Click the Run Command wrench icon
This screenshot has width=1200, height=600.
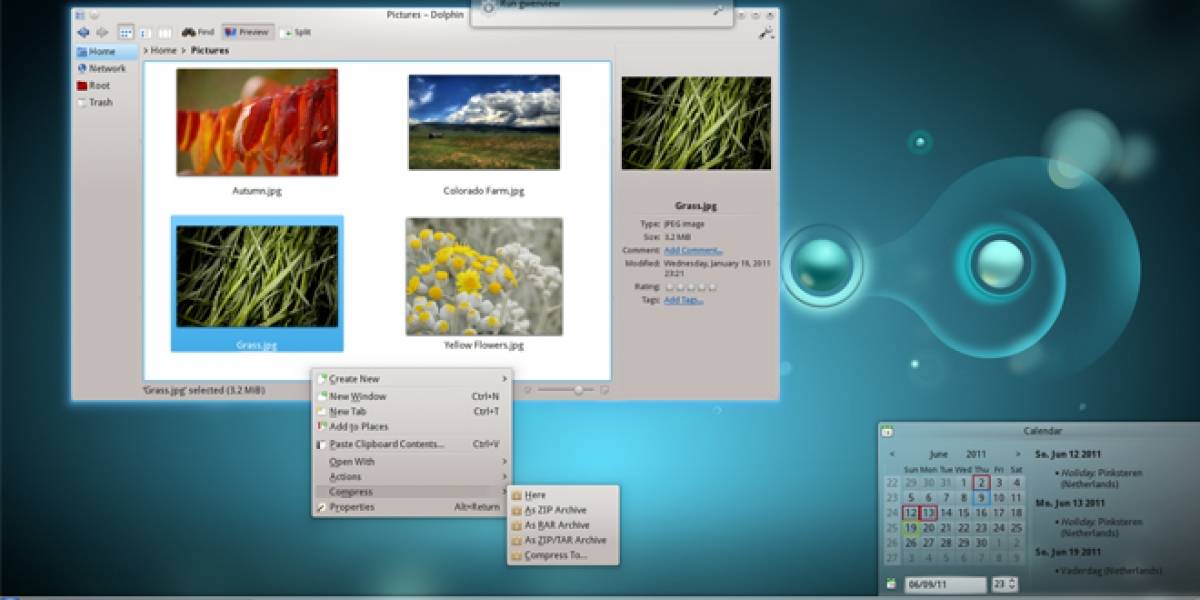pyautogui.click(x=718, y=9)
